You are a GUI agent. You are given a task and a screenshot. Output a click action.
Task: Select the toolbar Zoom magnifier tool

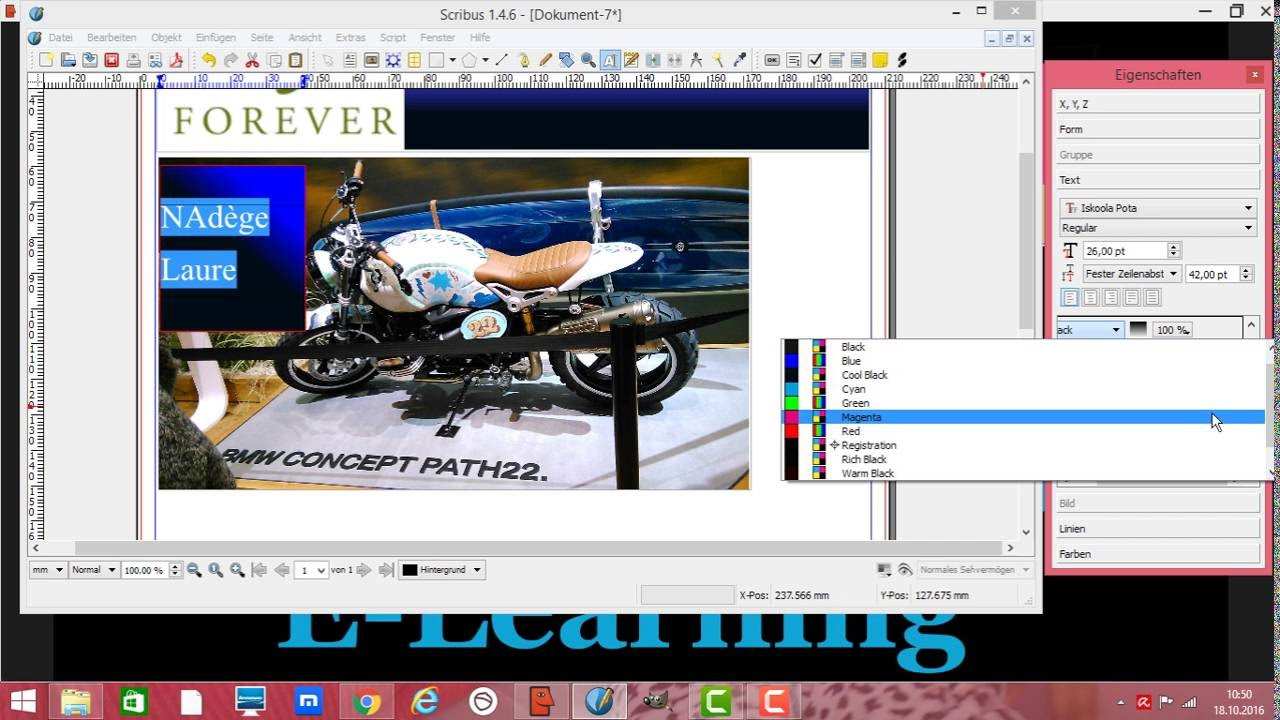[x=588, y=60]
